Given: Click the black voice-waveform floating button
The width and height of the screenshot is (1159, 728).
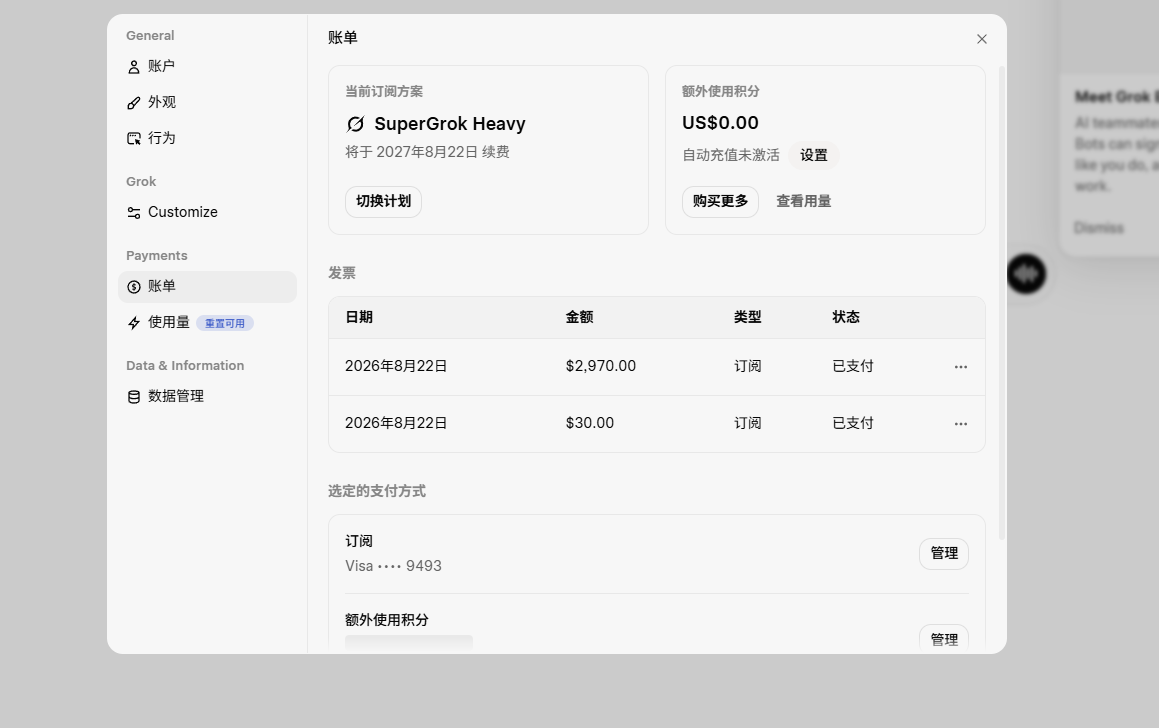Looking at the screenshot, I should pyautogui.click(x=1026, y=274).
